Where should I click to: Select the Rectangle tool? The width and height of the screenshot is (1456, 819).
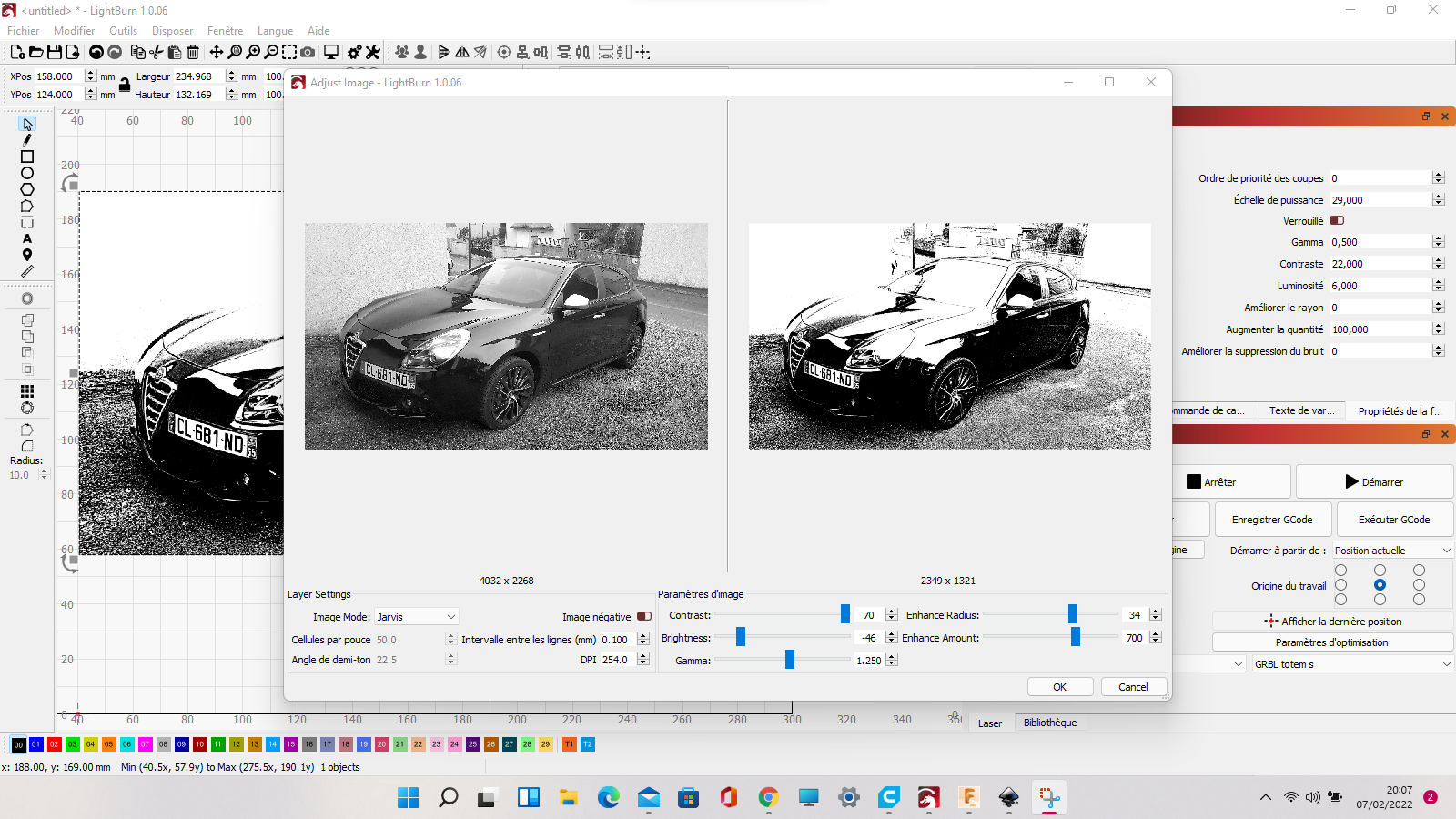pos(27,157)
